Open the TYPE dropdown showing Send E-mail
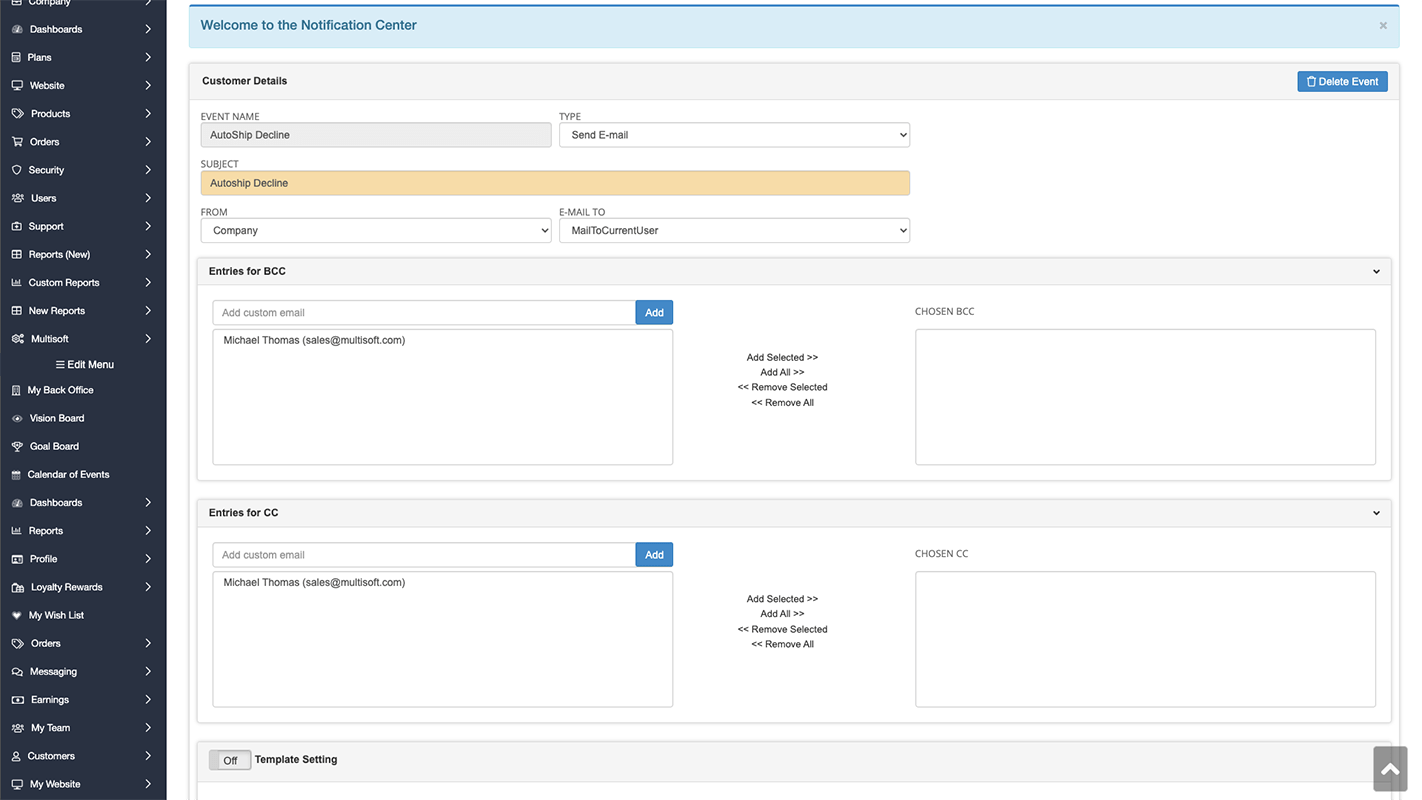Image resolution: width=1422 pixels, height=800 pixels. (x=734, y=134)
